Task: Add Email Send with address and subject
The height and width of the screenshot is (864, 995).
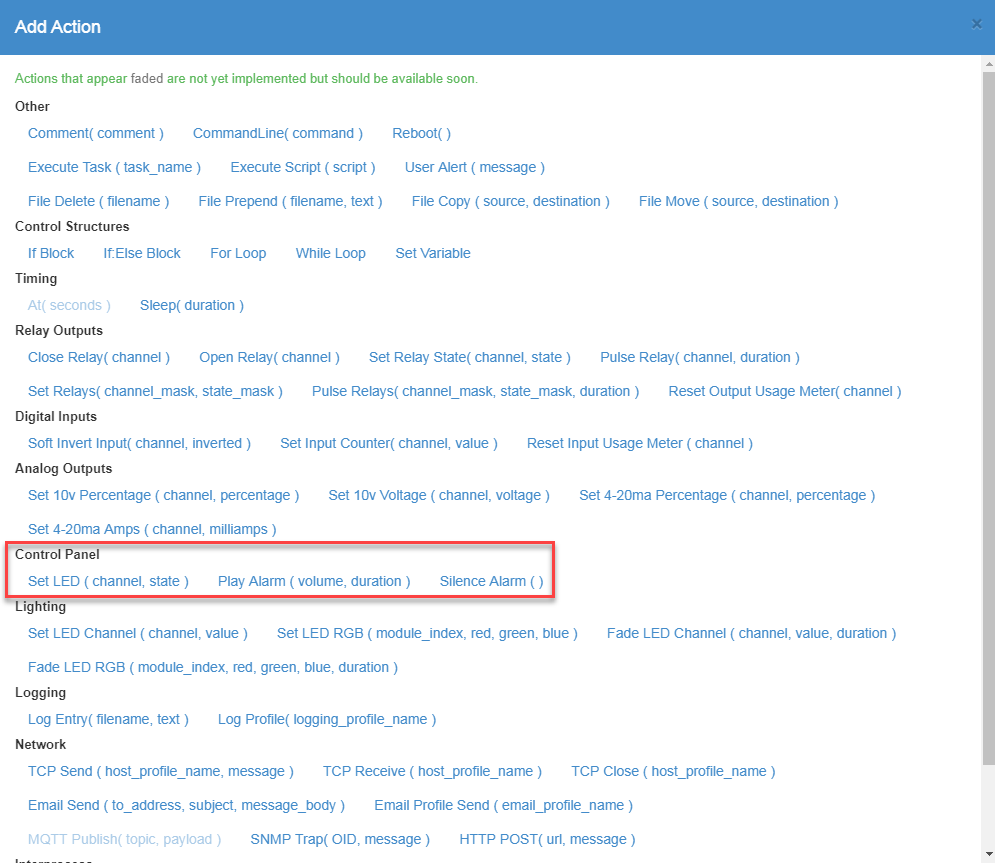Action: click(x=187, y=805)
